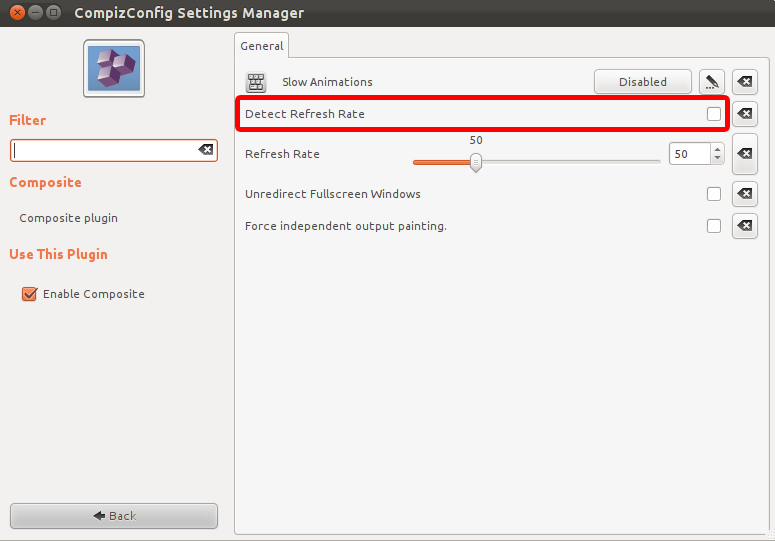Reset Refresh Rate to default

(x=745, y=154)
